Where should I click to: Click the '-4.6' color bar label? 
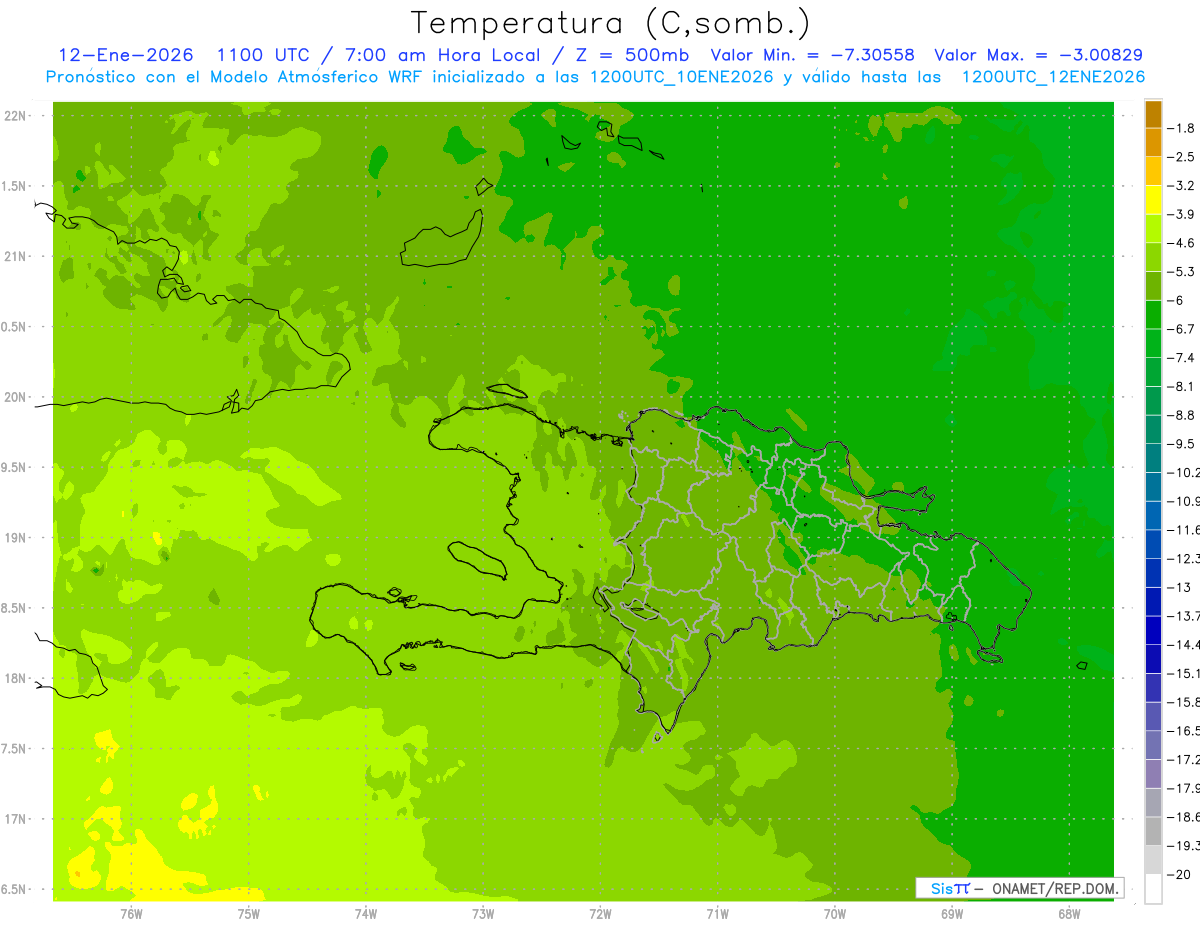tap(1182, 243)
